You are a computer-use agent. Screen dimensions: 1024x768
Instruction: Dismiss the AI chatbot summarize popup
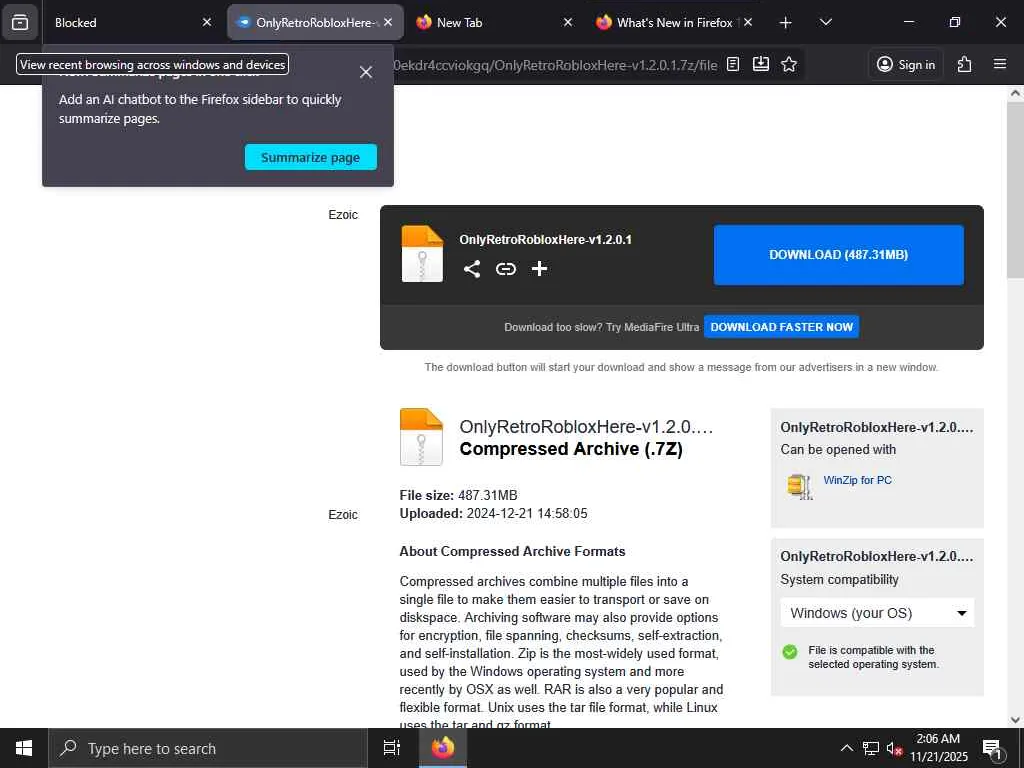[x=366, y=72]
